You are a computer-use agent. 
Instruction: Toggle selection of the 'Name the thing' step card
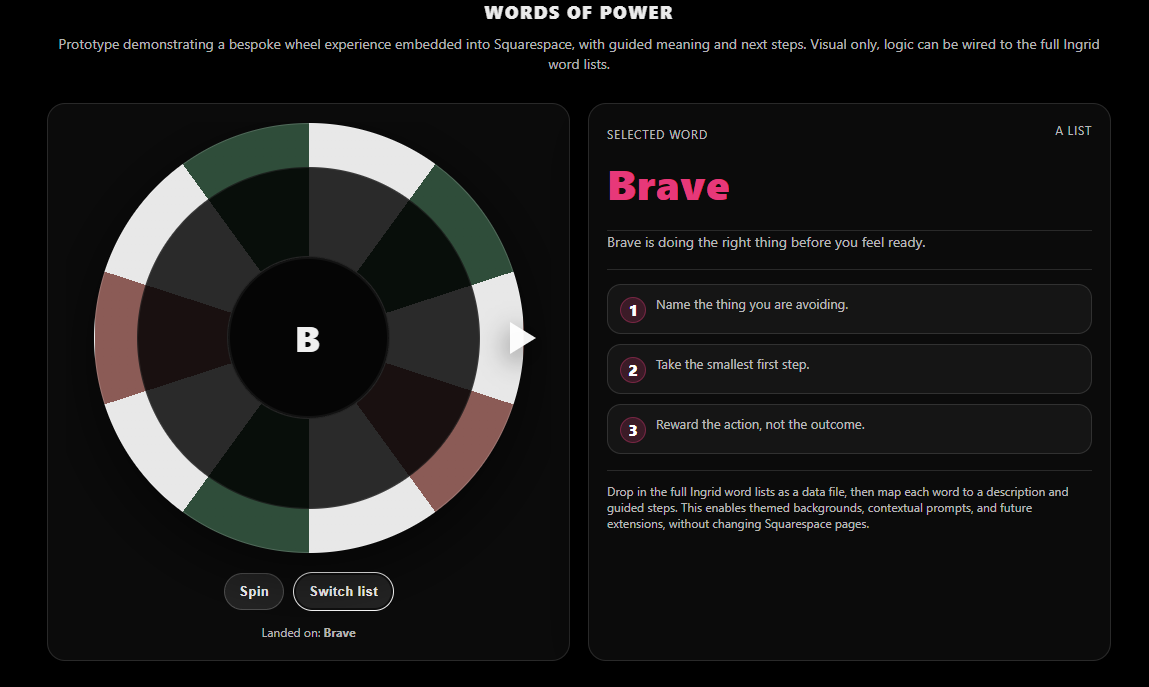tap(849, 309)
